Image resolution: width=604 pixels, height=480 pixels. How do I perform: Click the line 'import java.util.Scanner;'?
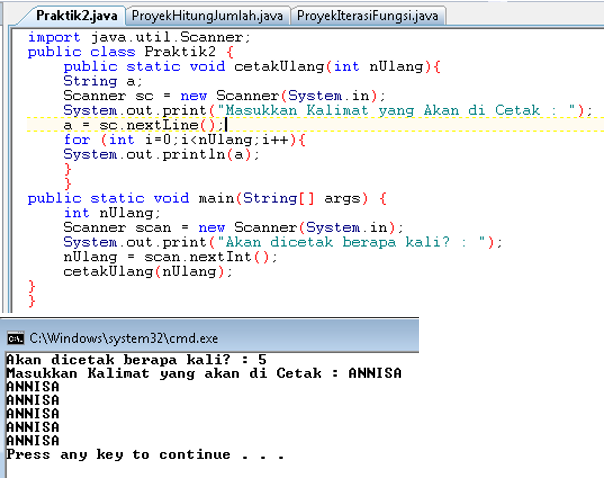click(x=139, y=37)
